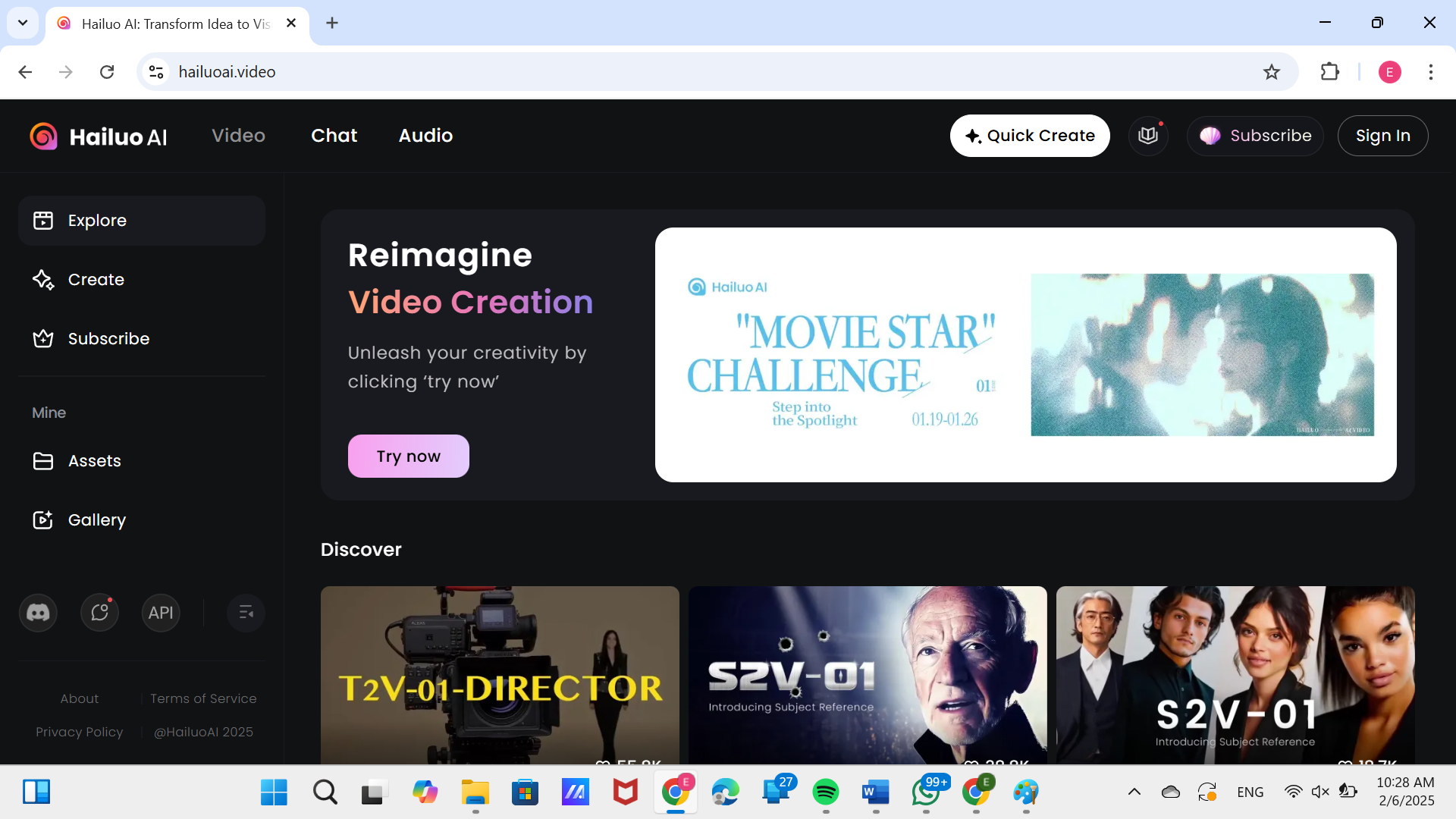Open Windows Search from the taskbar
Image resolution: width=1456 pixels, height=819 pixels.
tap(325, 792)
